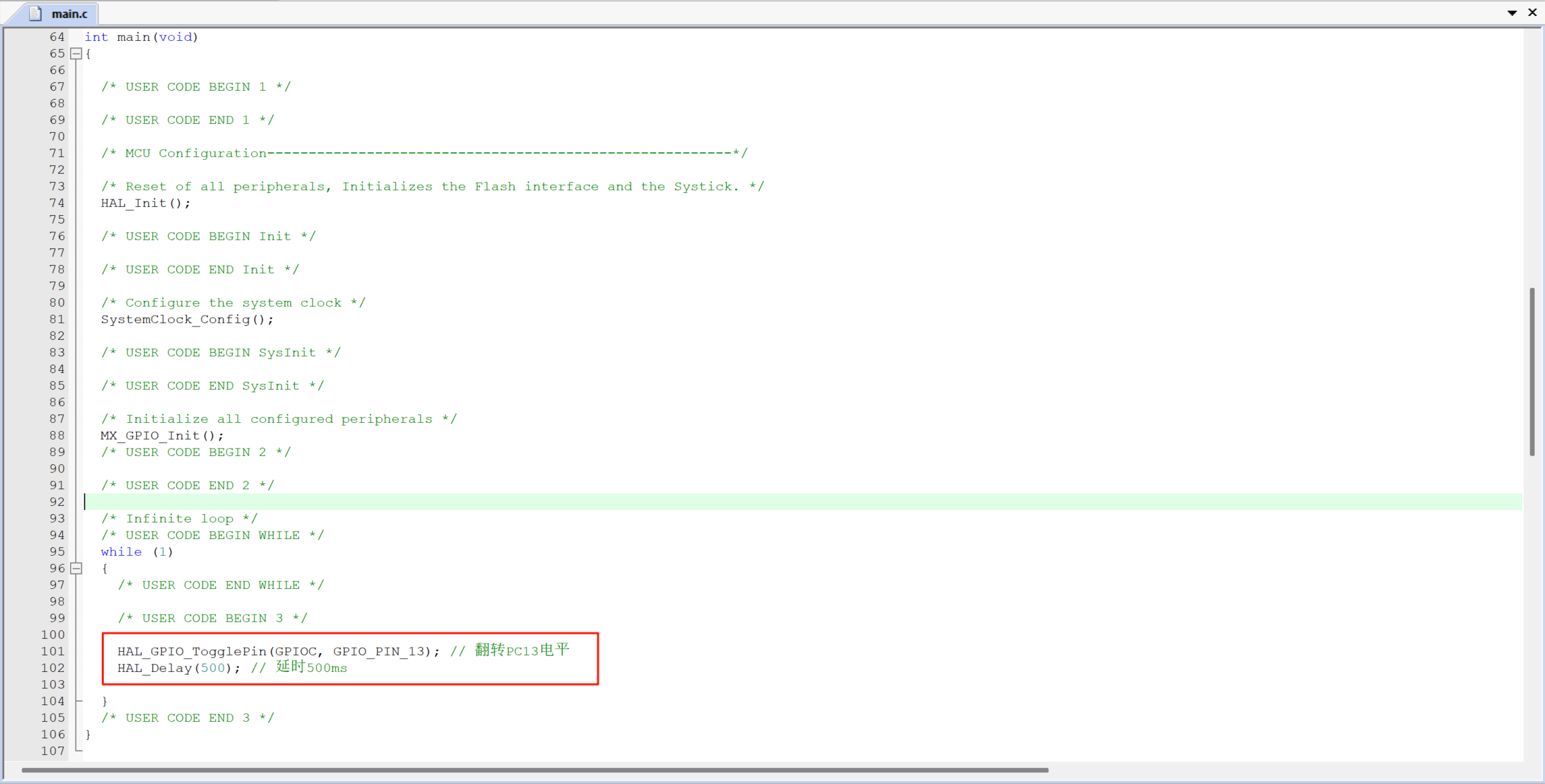Click line number 101 in the gutter
This screenshot has width=1545, height=784.
point(53,652)
